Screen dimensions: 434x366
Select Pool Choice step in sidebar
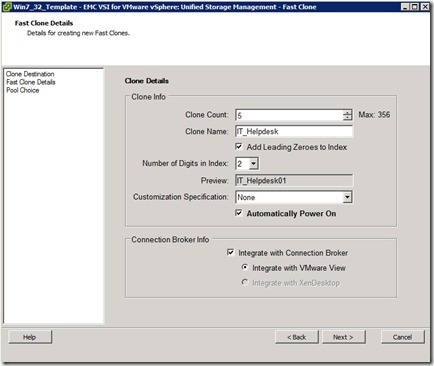click(23, 90)
